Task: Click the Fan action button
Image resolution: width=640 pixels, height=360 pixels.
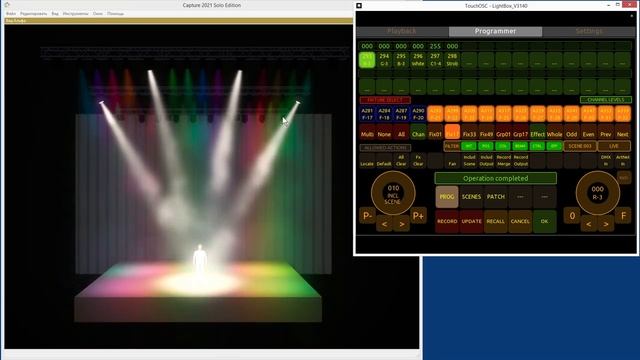Action: pos(452,161)
